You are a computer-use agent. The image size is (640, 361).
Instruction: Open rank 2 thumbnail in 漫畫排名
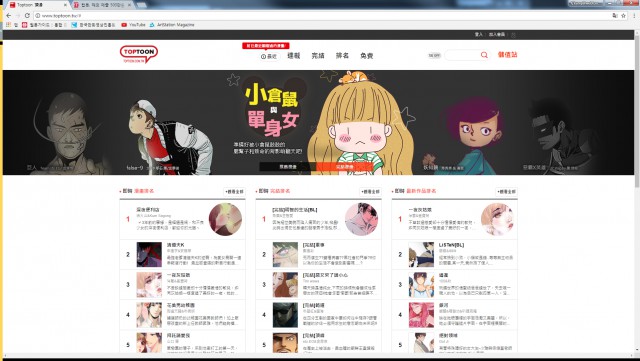(149, 254)
